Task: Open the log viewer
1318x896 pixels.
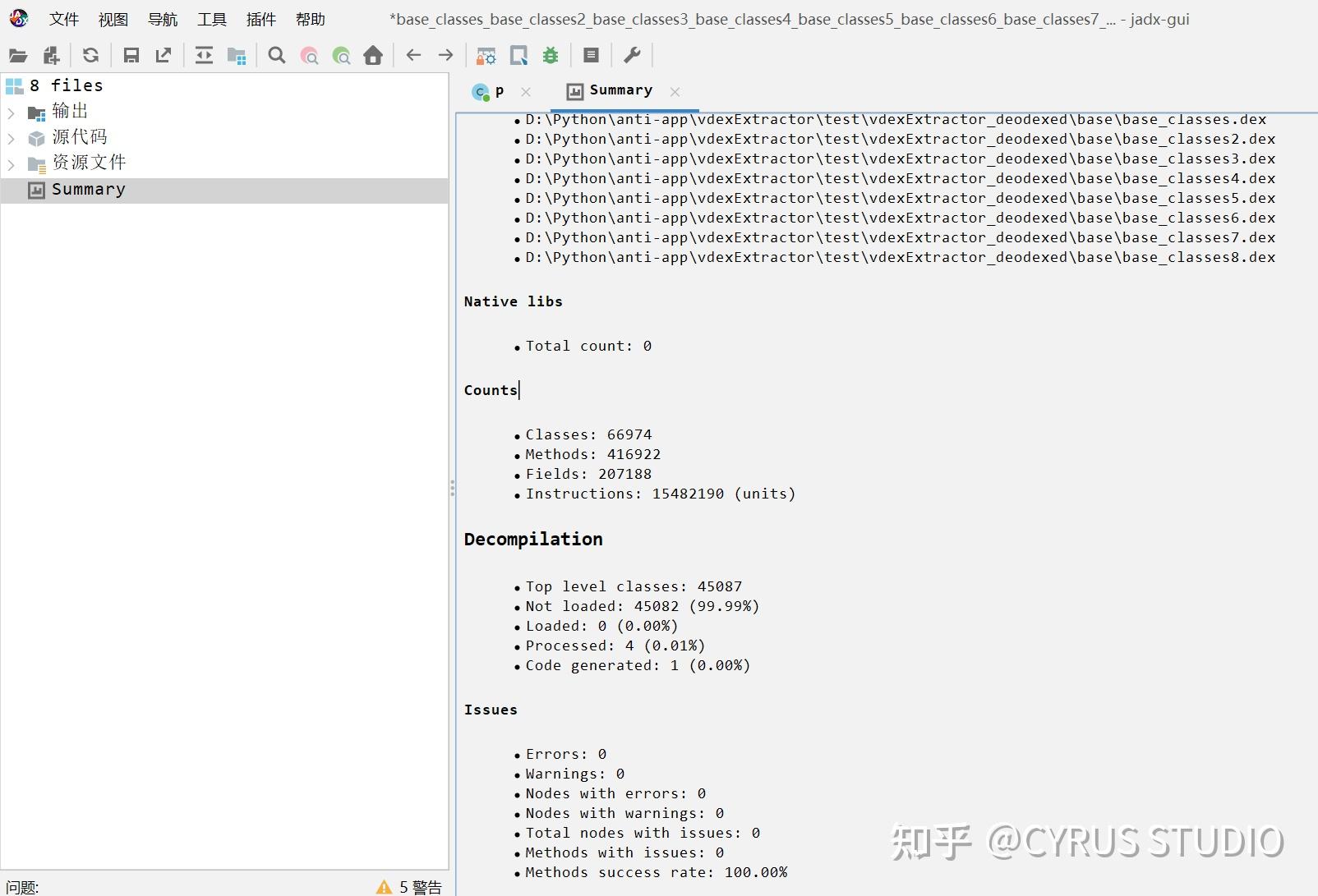Action: coord(590,55)
